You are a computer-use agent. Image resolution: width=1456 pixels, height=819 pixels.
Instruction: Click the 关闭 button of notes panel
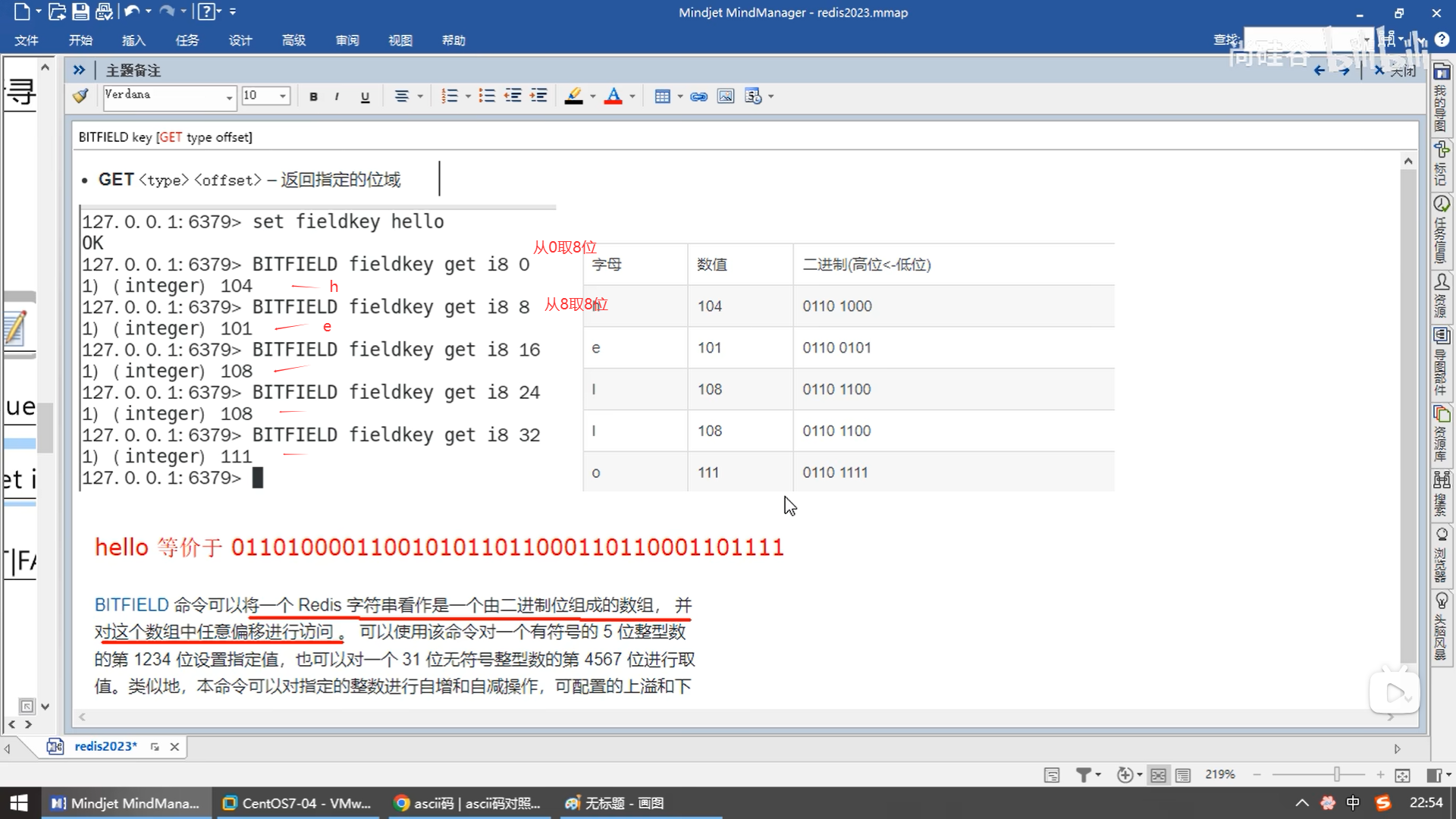coord(1395,71)
